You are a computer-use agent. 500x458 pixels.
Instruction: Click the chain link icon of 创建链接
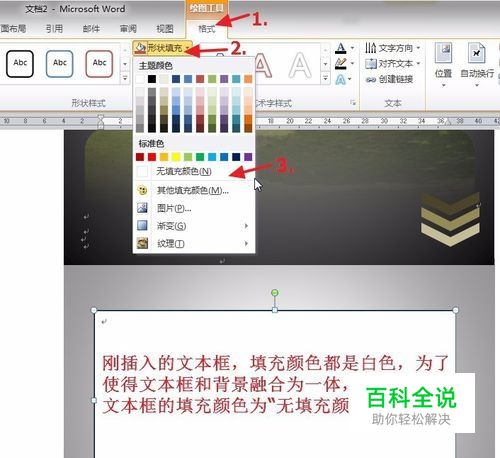[x=370, y=80]
